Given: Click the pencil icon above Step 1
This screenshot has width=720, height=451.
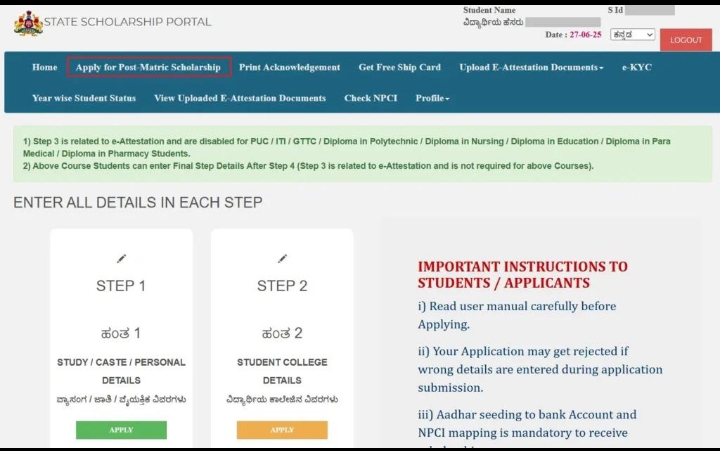Looking at the screenshot, I should tap(121, 259).
